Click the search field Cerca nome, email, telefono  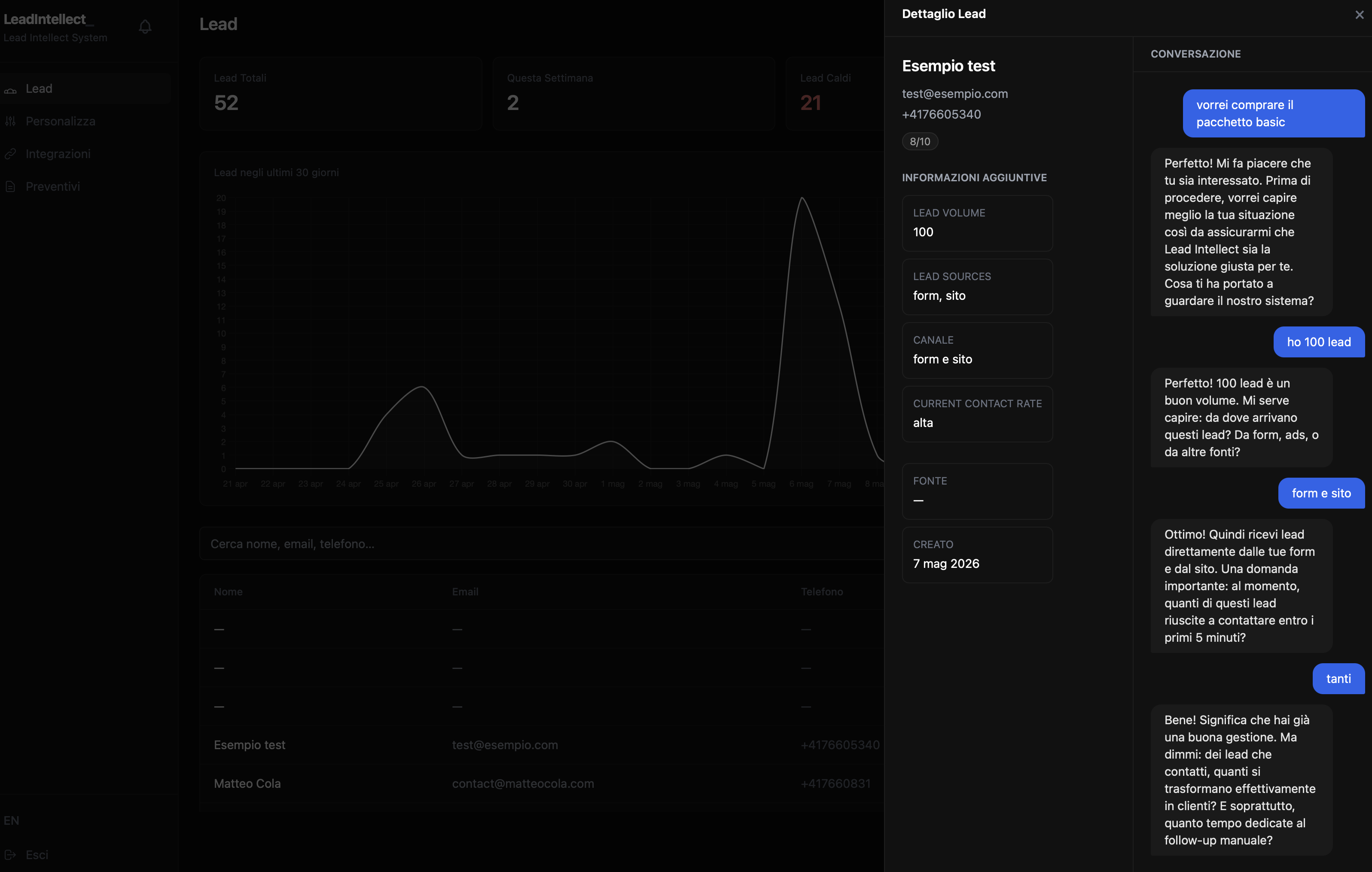(x=541, y=544)
